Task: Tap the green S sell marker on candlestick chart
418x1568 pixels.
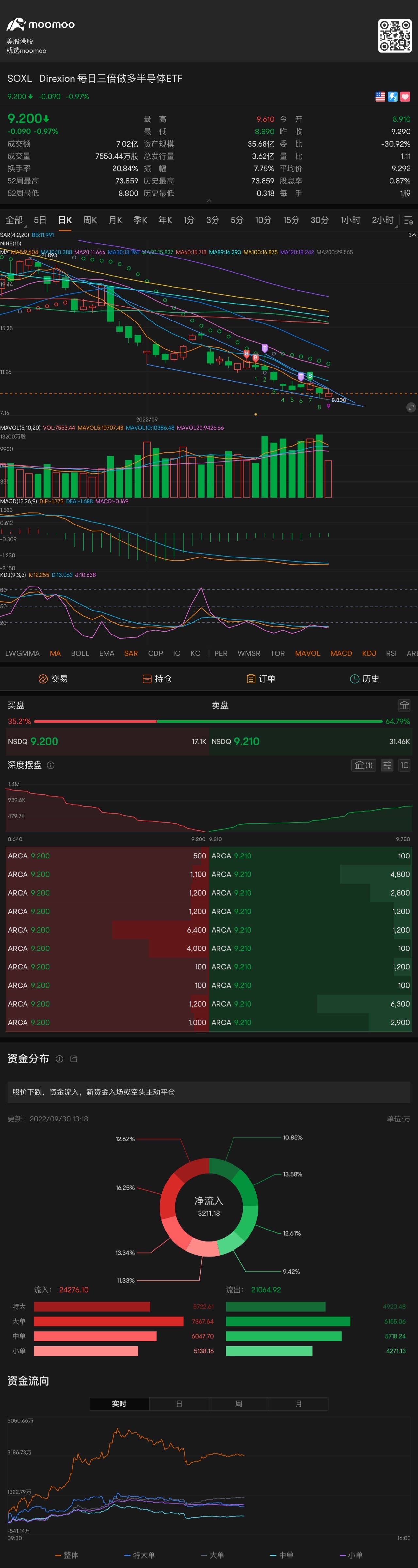Action: [x=310, y=376]
